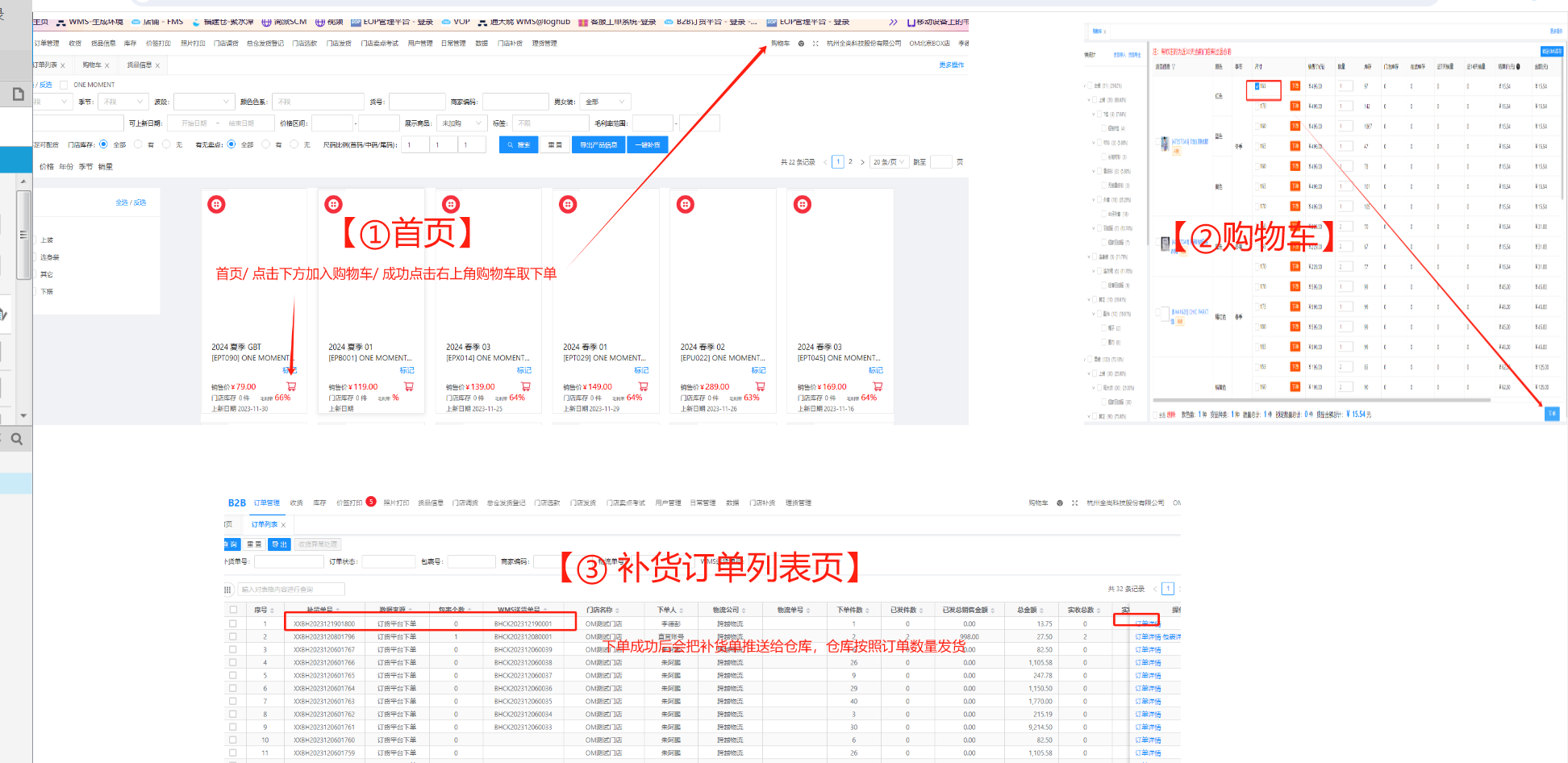
Task: Add the ¥169.00 product to cart
Action: [x=878, y=387]
